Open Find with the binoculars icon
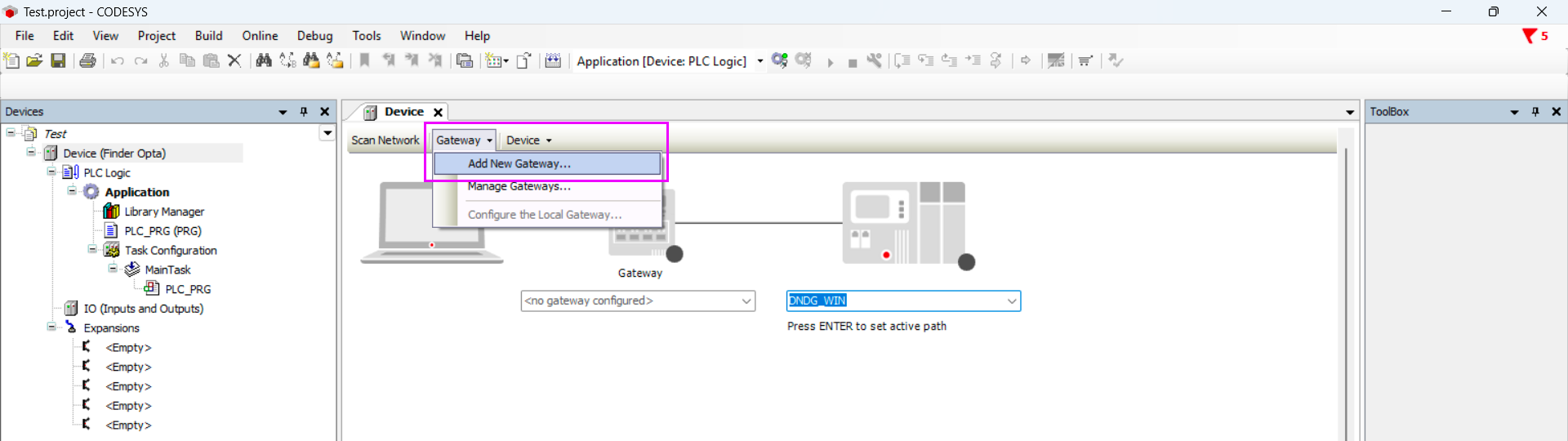Viewport: 1568px width, 441px height. point(264,60)
